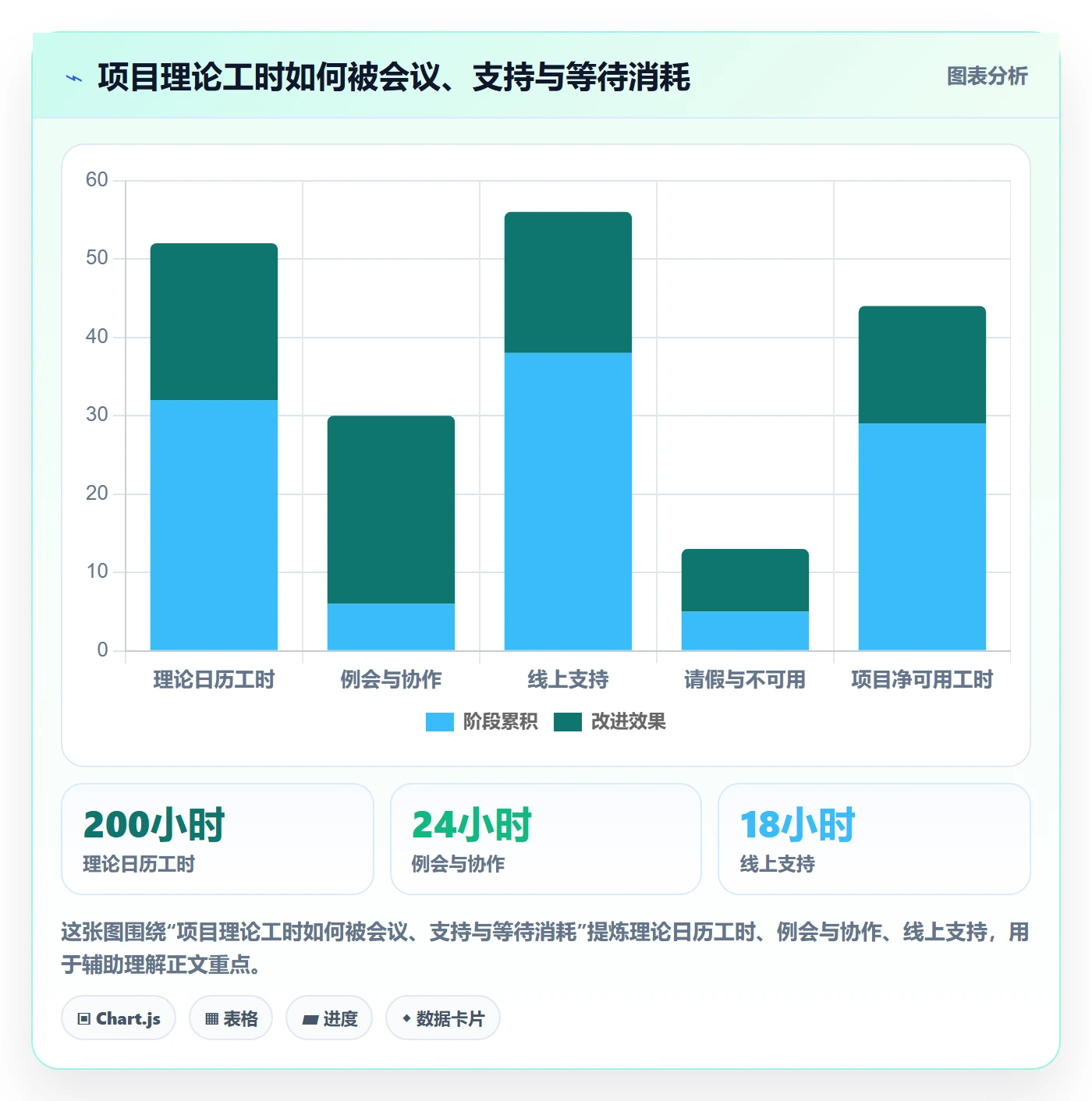Click the 线上支持 caption under 18小时
1092x1101 pixels.
(x=777, y=864)
